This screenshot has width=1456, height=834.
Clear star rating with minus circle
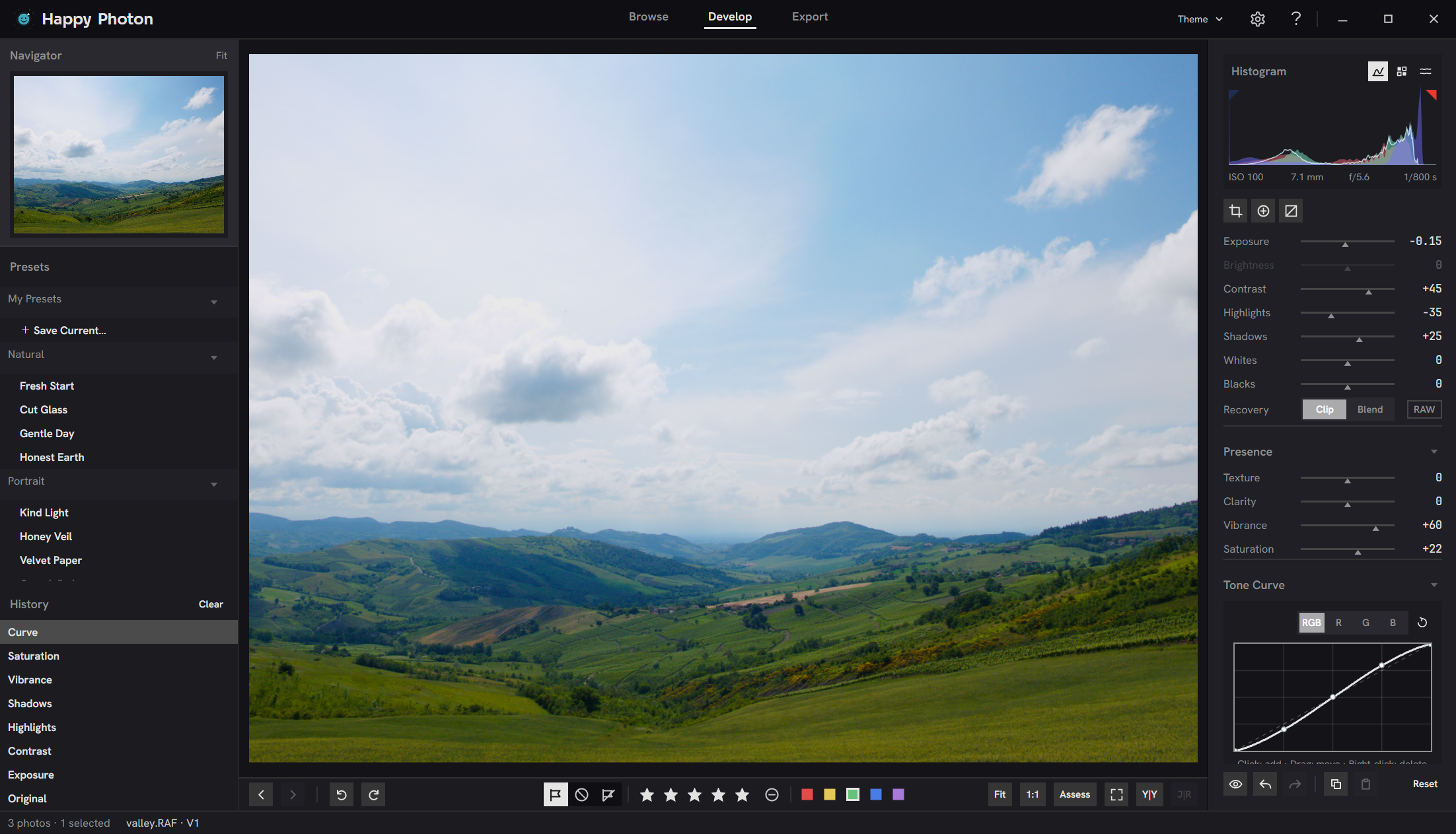(772, 794)
